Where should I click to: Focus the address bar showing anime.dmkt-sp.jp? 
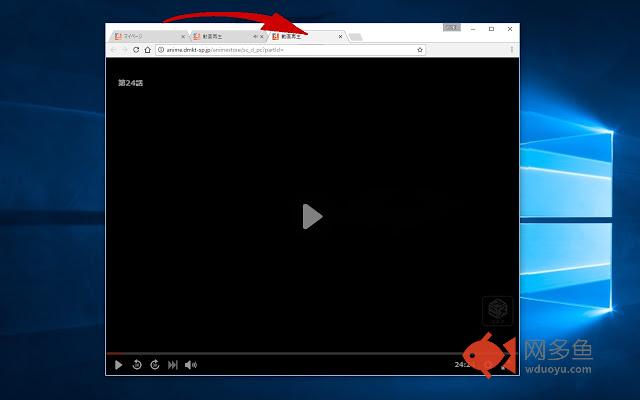coord(290,50)
